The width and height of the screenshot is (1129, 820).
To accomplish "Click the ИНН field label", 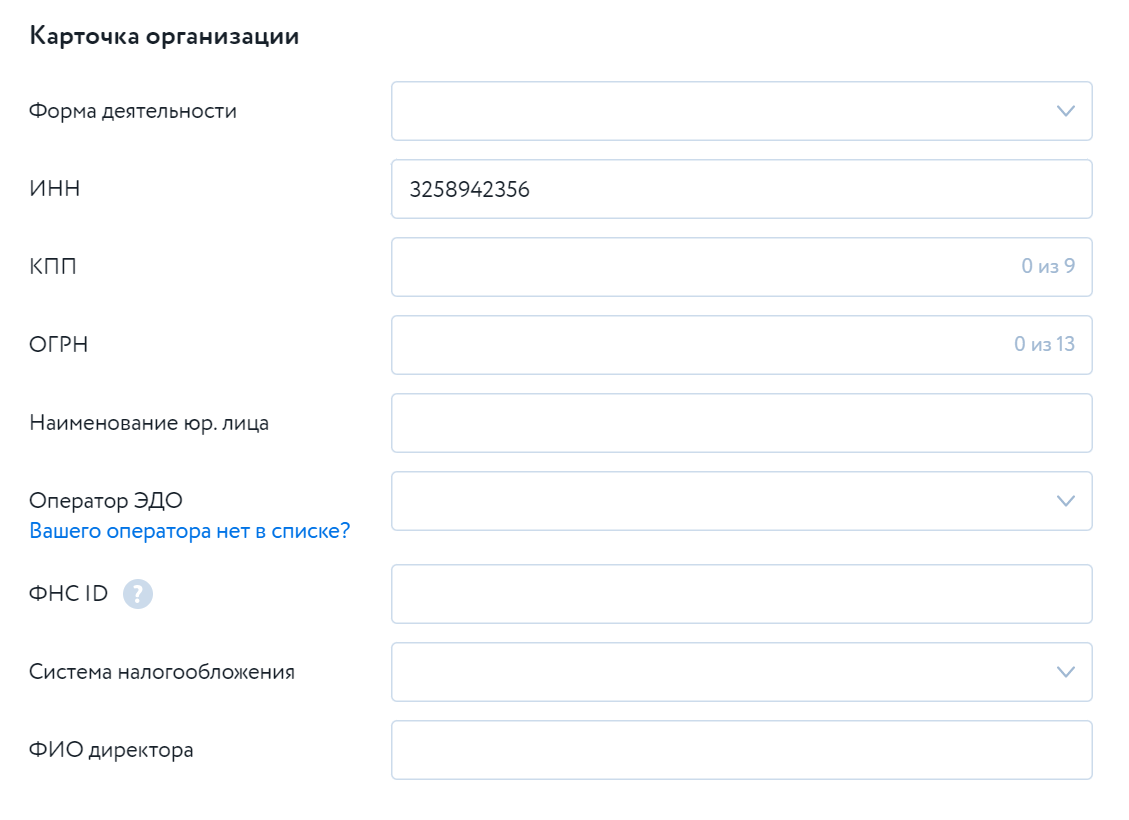I will point(55,189).
